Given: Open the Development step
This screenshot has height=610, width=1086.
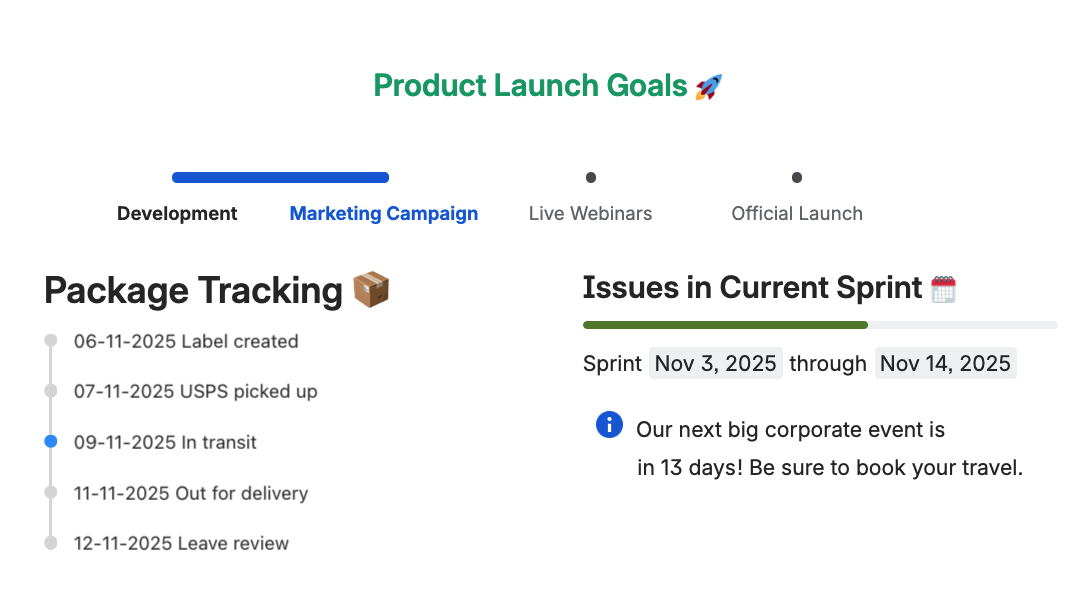Looking at the screenshot, I should pos(177,213).
